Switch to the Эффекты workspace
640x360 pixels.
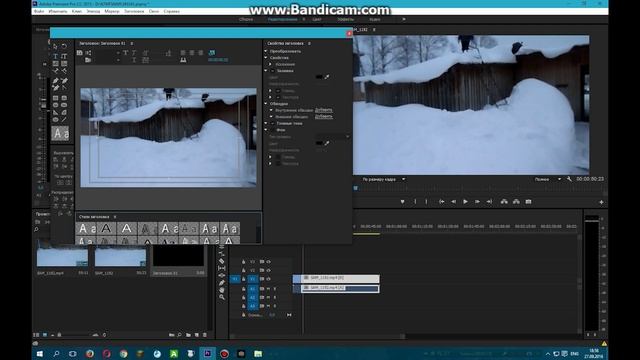[345, 19]
